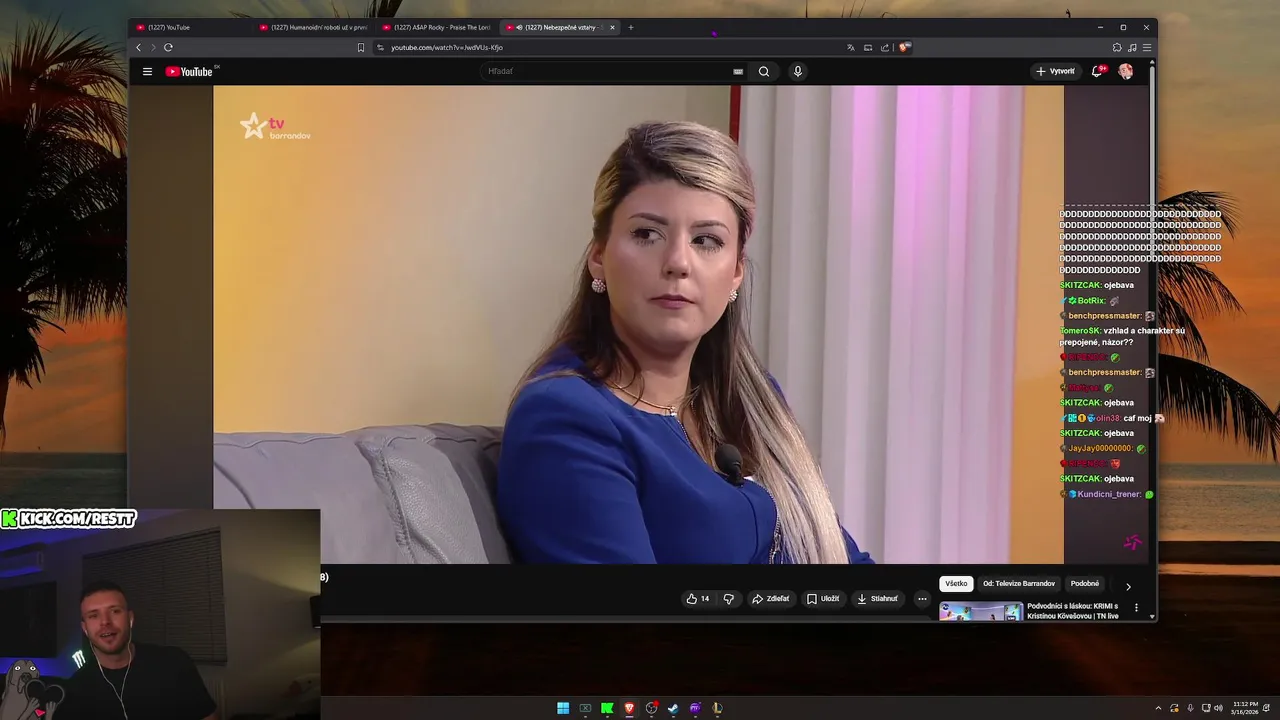Open the on-screen keyboard in search box

click(x=738, y=71)
